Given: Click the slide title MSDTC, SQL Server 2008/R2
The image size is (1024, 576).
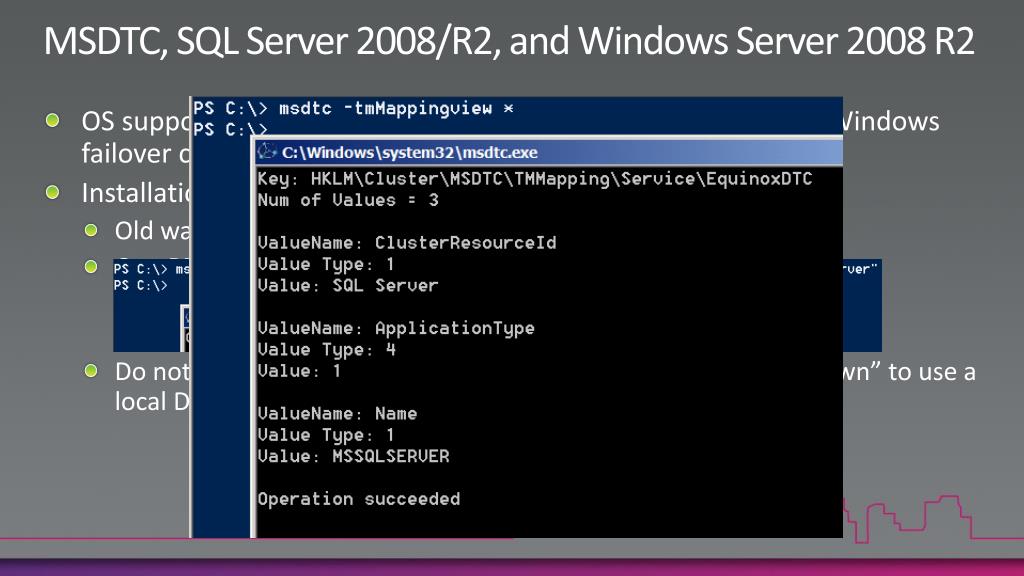Looking at the screenshot, I should (509, 40).
